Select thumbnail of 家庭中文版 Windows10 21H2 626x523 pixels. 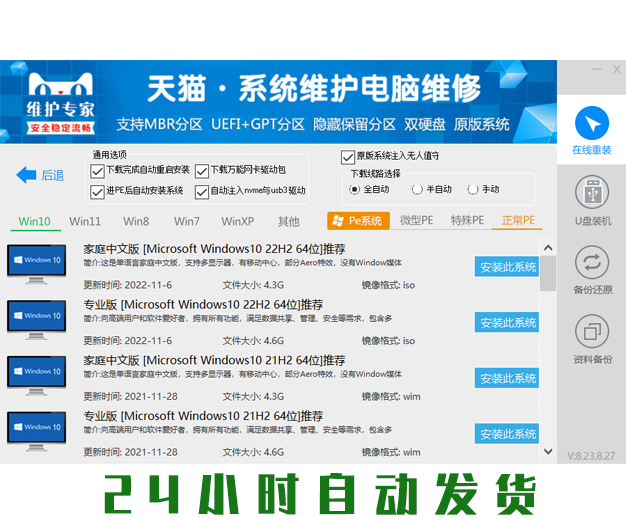point(36,376)
